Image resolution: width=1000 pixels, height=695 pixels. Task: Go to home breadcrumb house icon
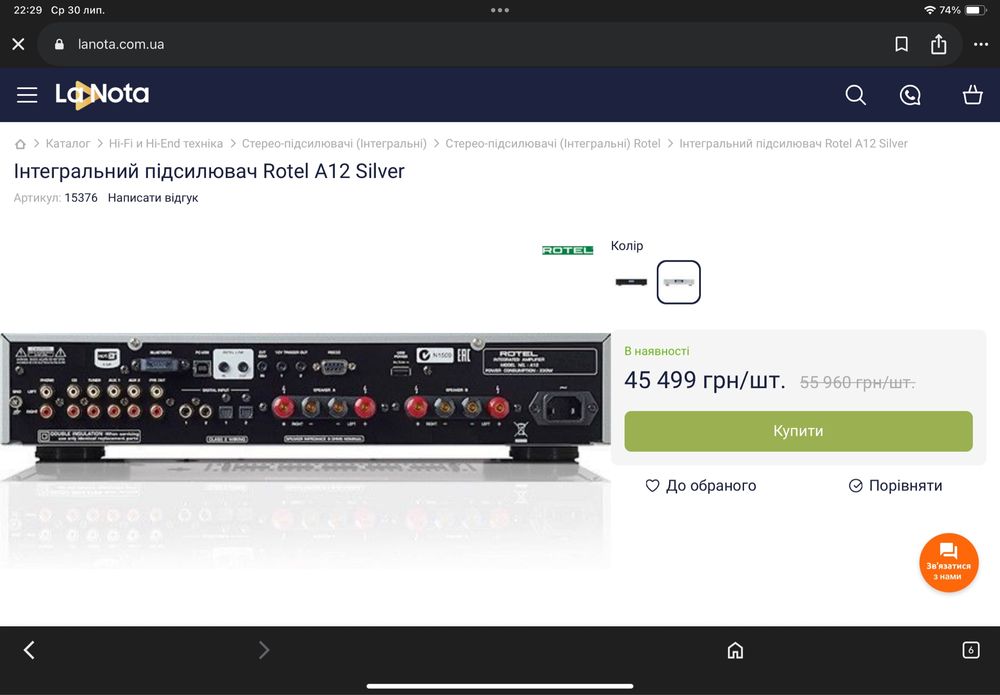coord(20,143)
